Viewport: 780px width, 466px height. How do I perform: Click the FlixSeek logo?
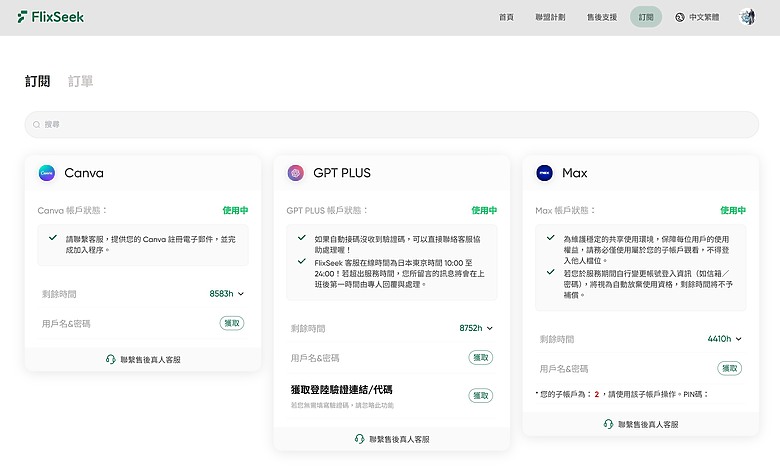point(50,17)
